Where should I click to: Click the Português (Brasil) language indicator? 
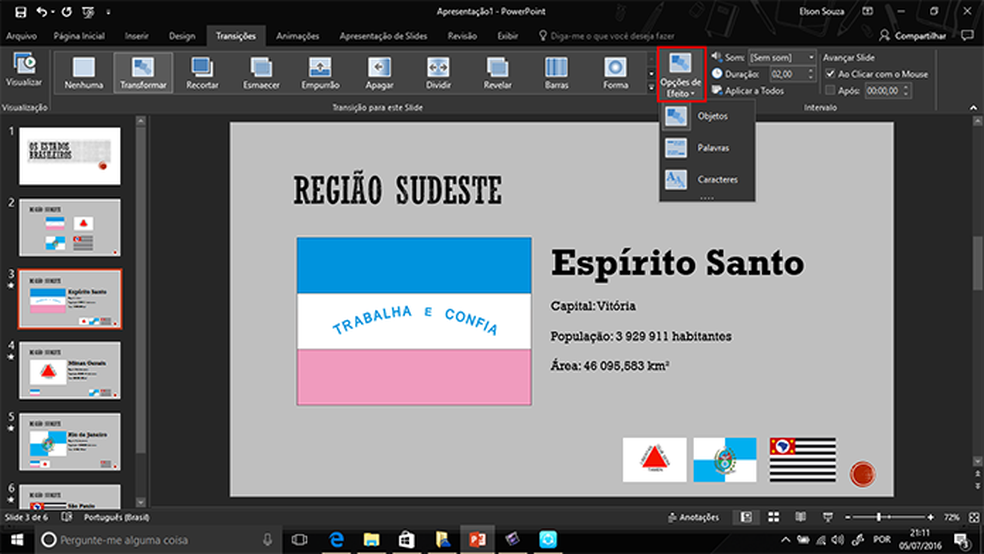[x=117, y=517]
